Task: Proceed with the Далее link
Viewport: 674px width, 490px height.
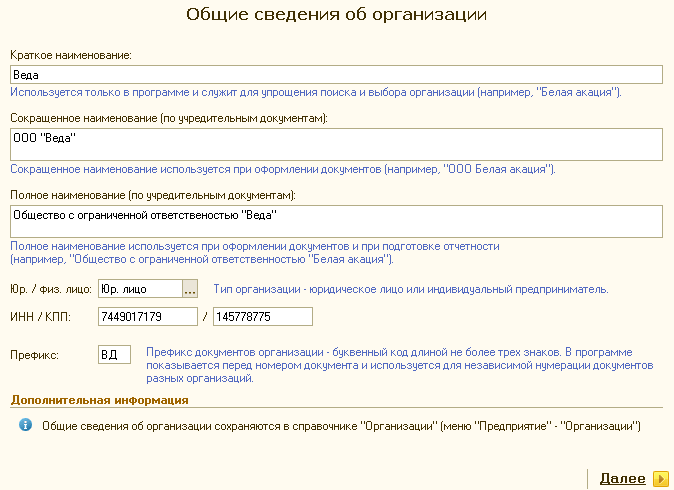Action: 622,478
